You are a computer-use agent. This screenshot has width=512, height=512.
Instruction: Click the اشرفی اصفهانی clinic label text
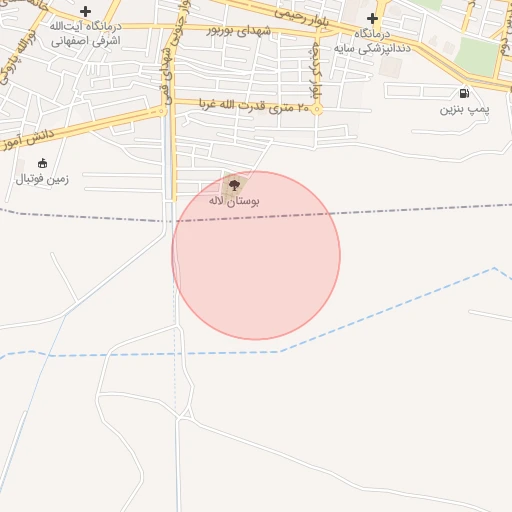click(x=86, y=41)
